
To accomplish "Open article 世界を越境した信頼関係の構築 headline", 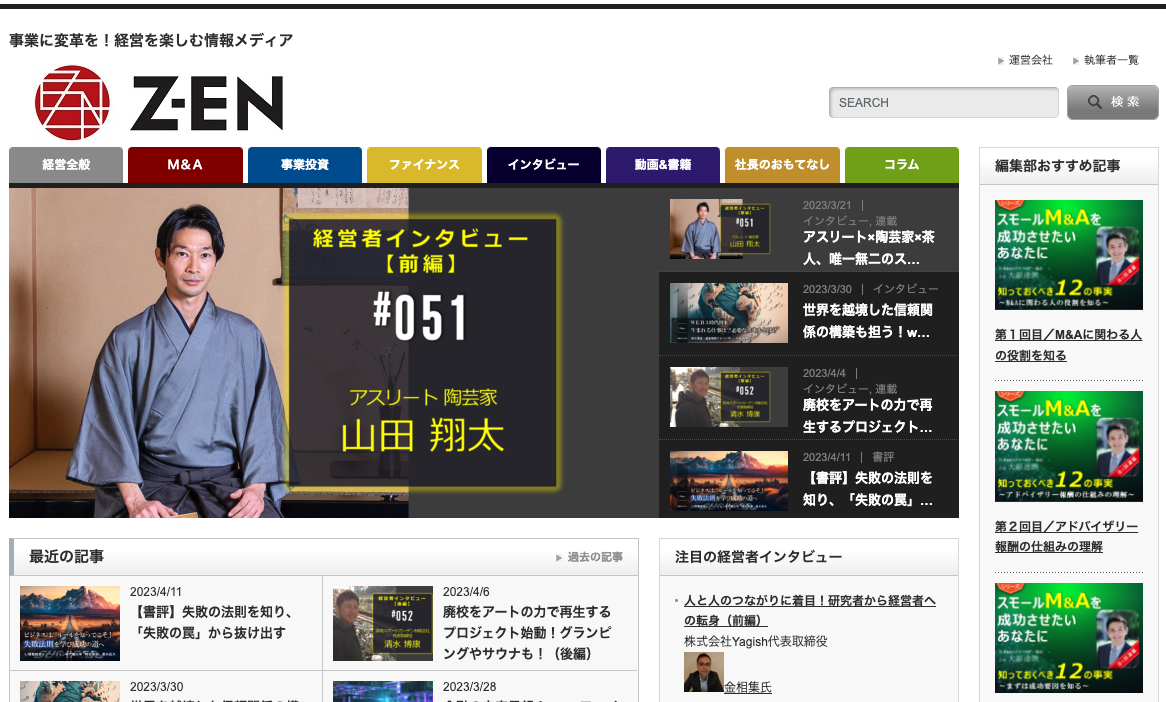I will (867, 321).
